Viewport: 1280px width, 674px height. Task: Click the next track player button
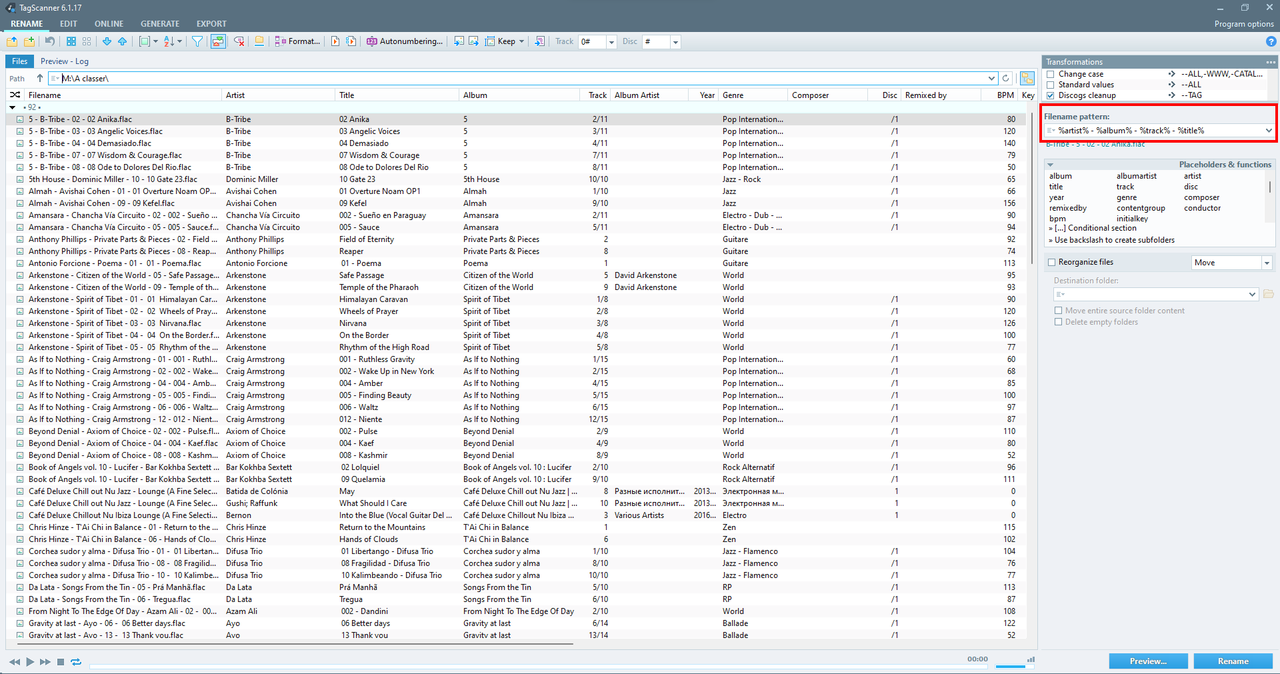coord(45,662)
